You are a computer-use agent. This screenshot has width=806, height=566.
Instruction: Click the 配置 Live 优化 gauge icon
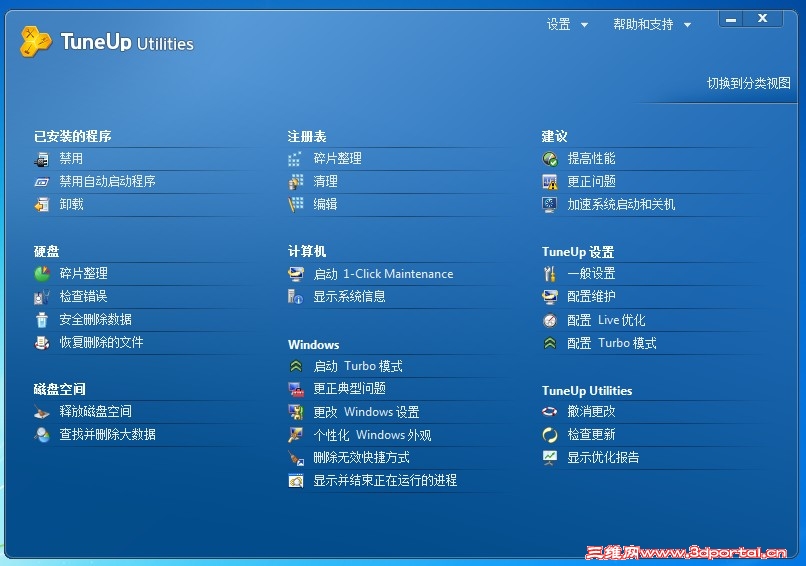click(549, 320)
